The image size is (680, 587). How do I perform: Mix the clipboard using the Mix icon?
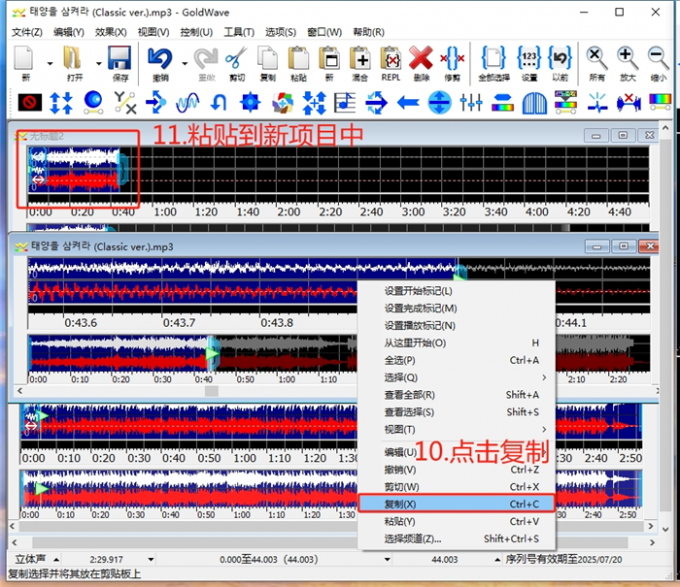coord(360,63)
